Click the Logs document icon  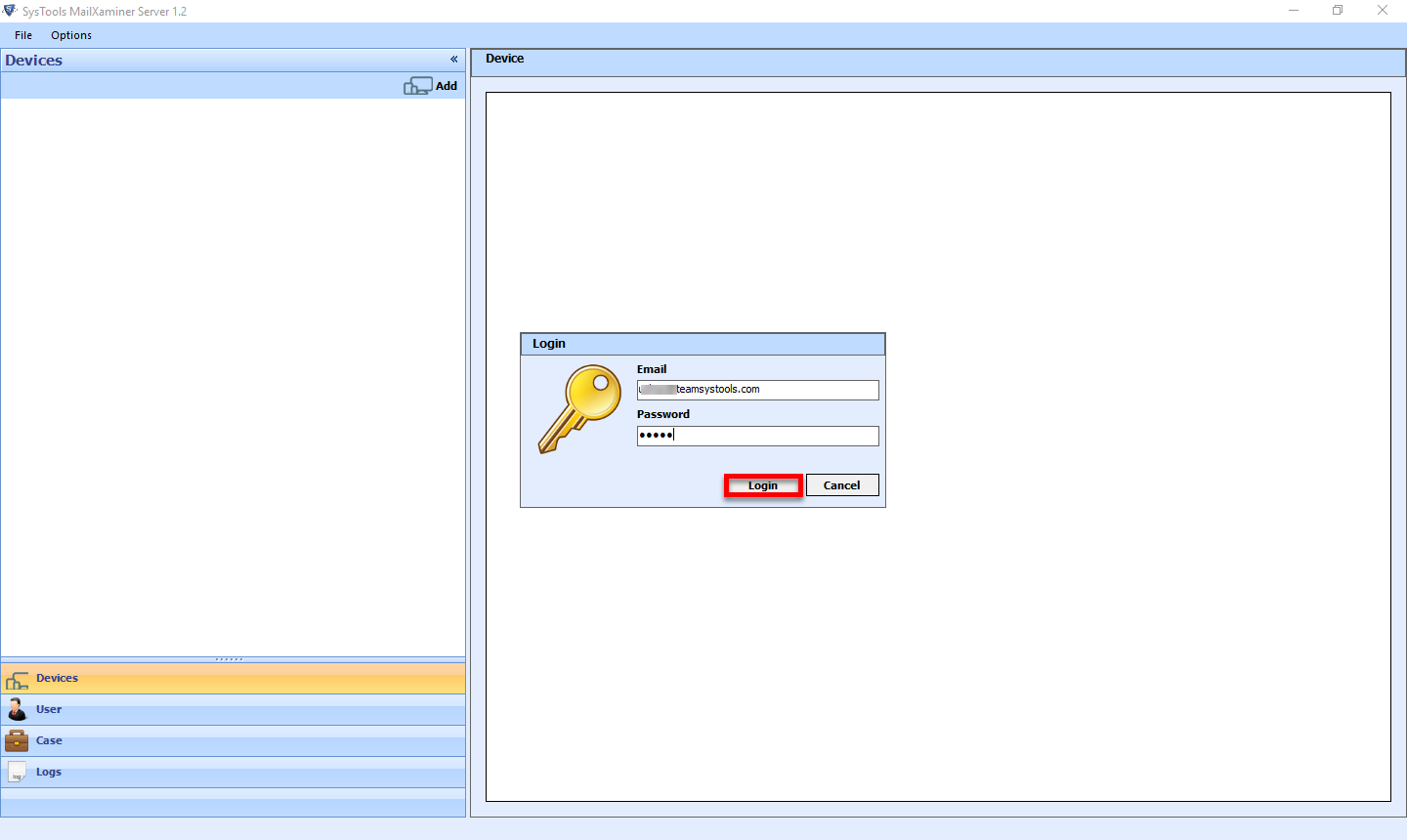tap(17, 772)
